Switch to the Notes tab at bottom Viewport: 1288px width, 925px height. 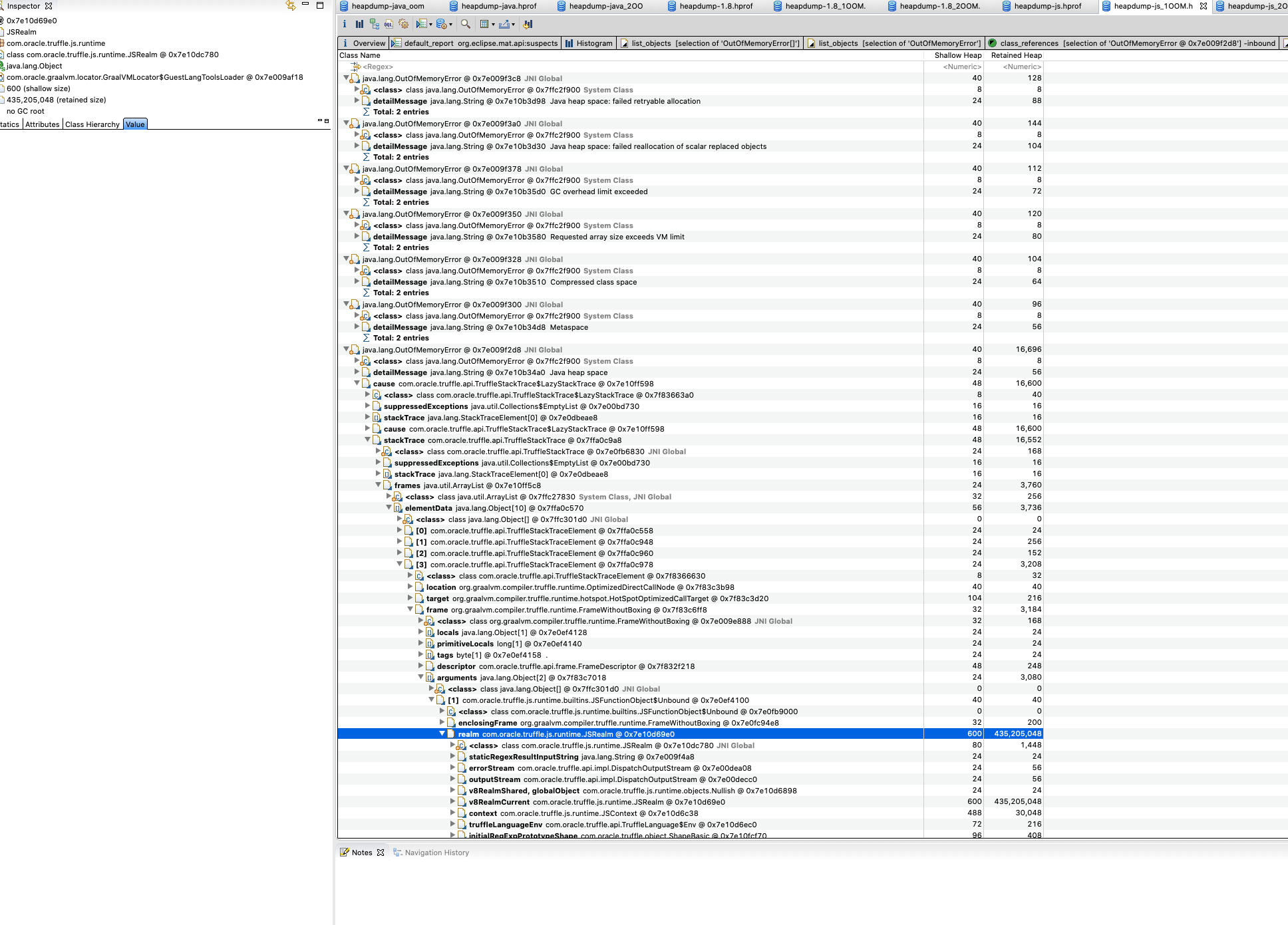point(362,852)
